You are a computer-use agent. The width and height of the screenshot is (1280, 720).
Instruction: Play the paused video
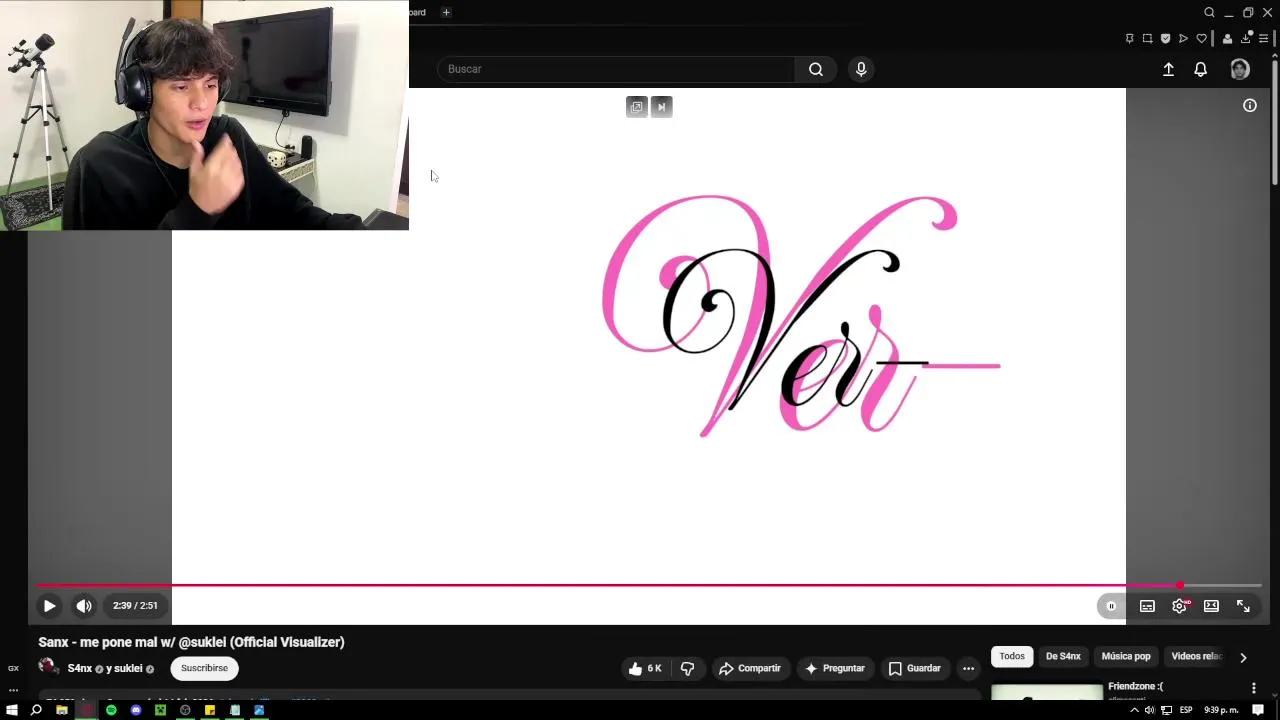(x=49, y=605)
